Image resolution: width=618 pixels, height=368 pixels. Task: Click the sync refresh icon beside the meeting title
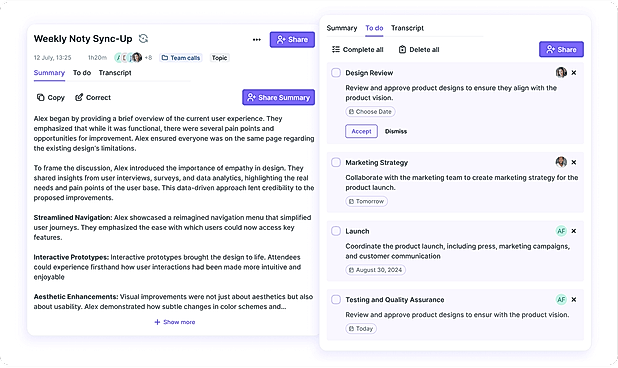[x=143, y=39]
